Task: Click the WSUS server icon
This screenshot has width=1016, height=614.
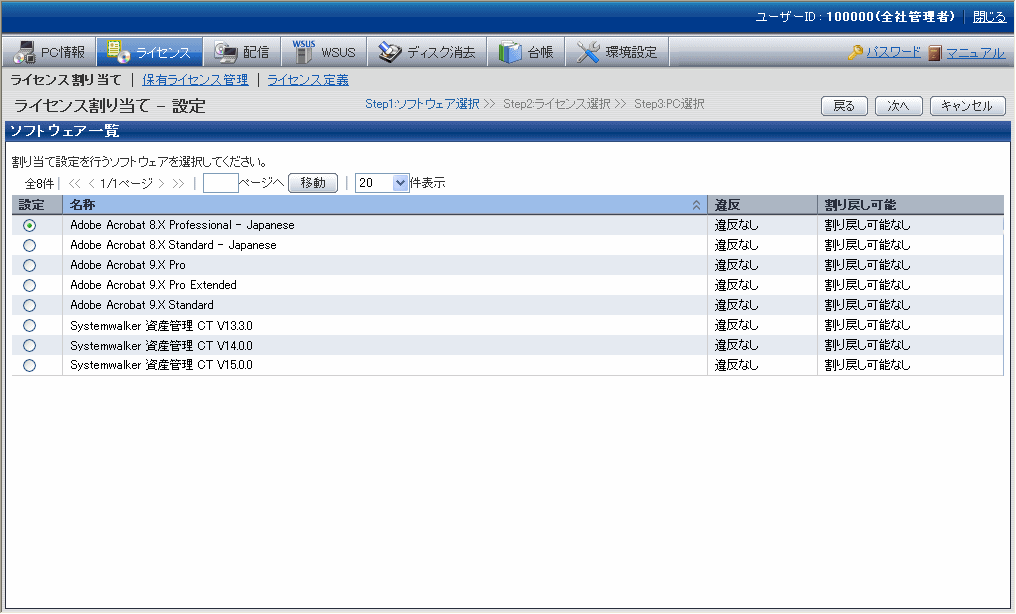Action: [x=303, y=52]
